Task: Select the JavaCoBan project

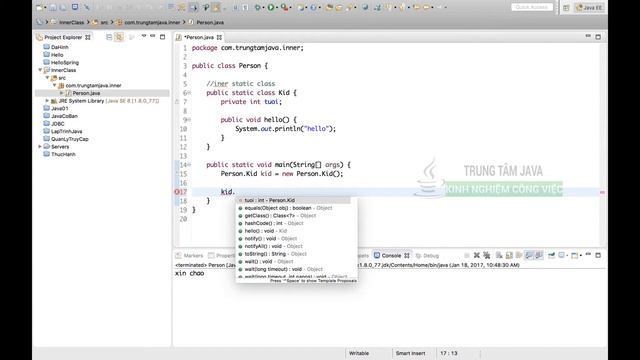Action: coord(60,116)
